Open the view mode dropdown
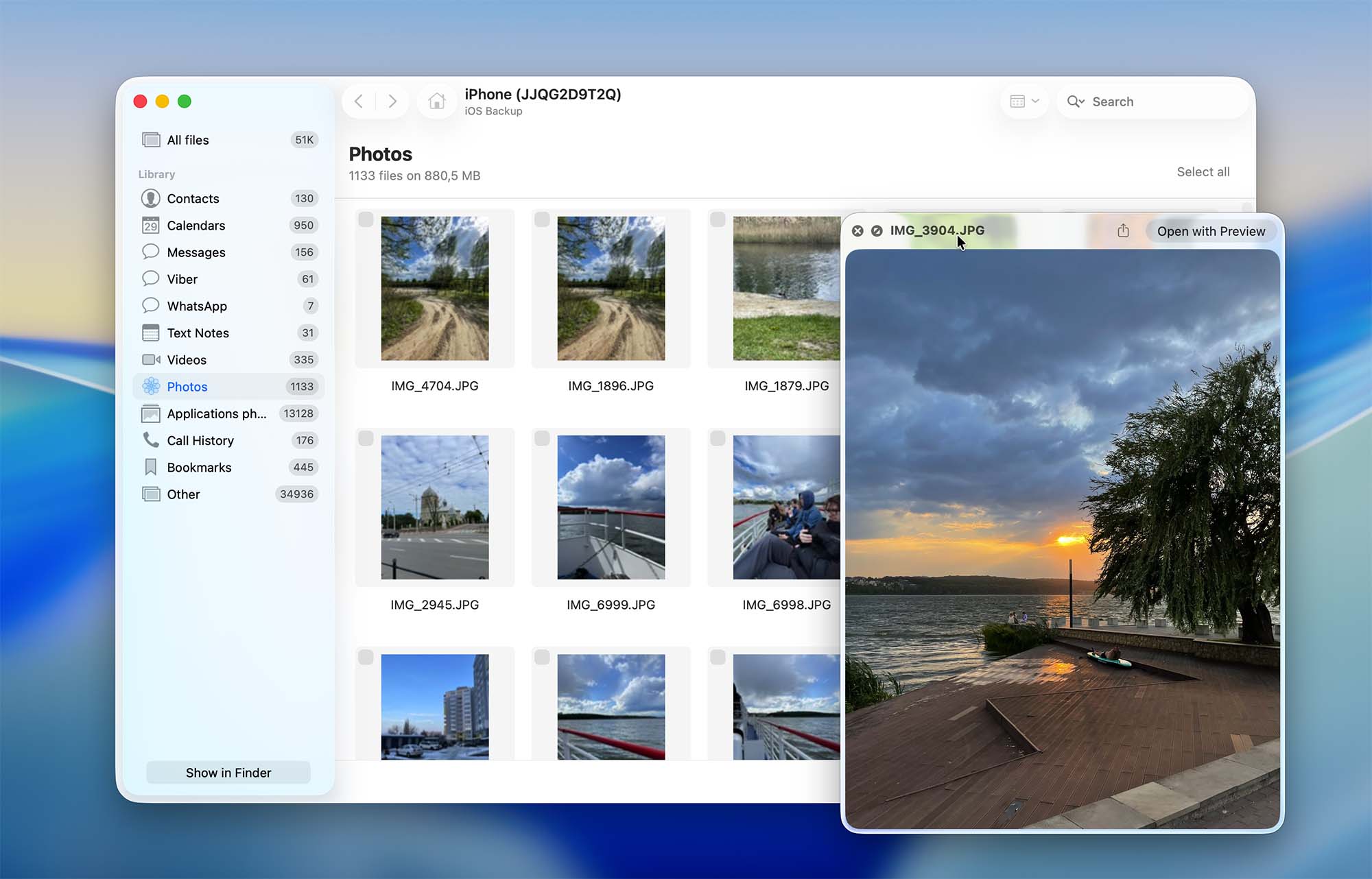Screen dimensions: 1372x879 click(x=1025, y=101)
